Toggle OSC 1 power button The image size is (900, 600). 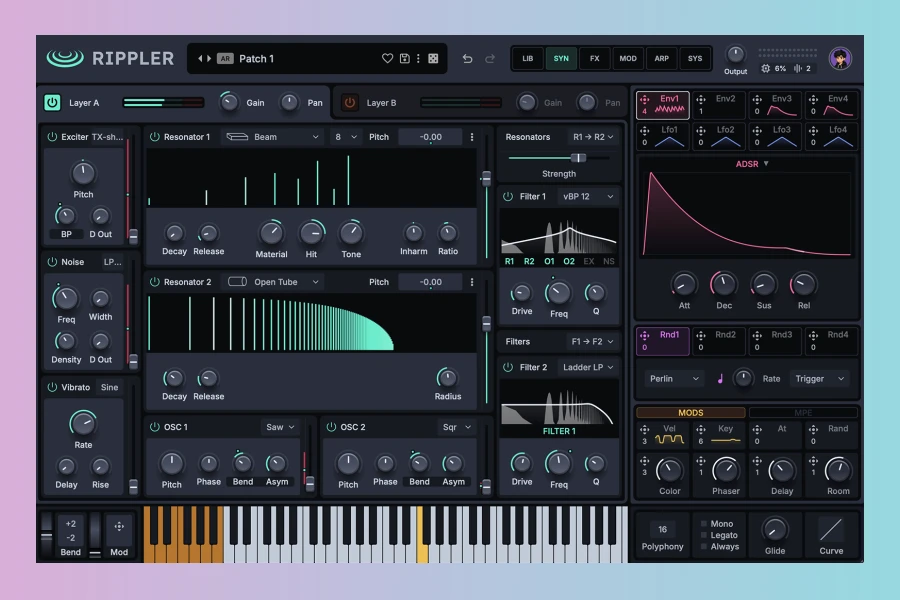pos(154,427)
